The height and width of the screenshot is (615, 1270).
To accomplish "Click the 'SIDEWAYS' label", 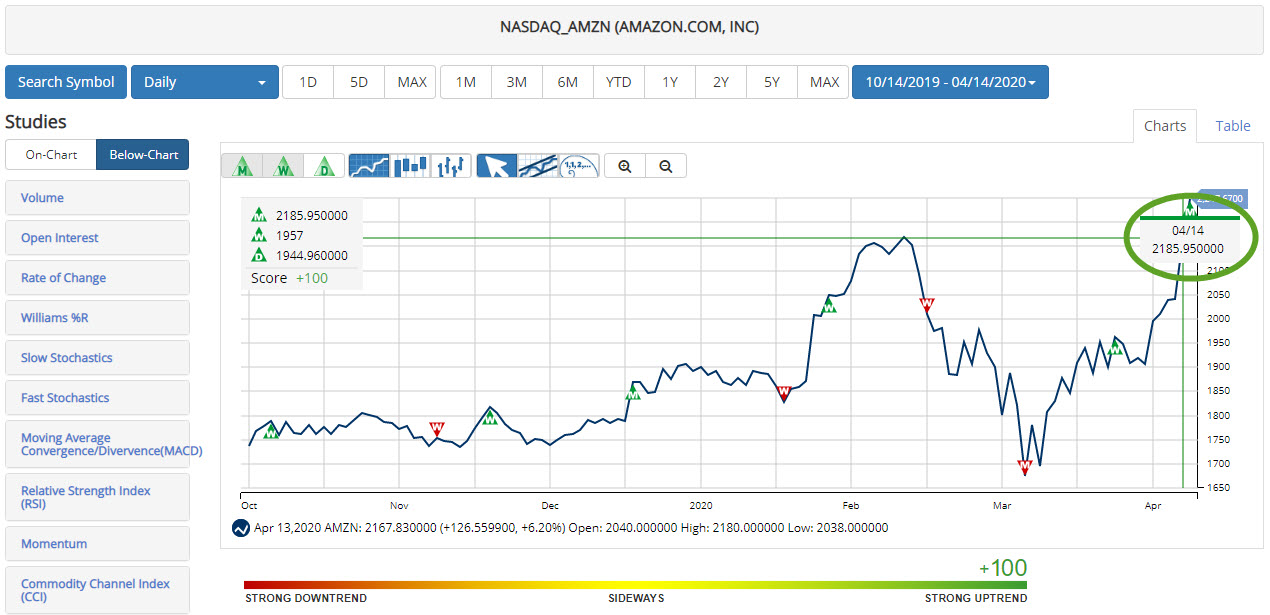I will tap(636, 599).
